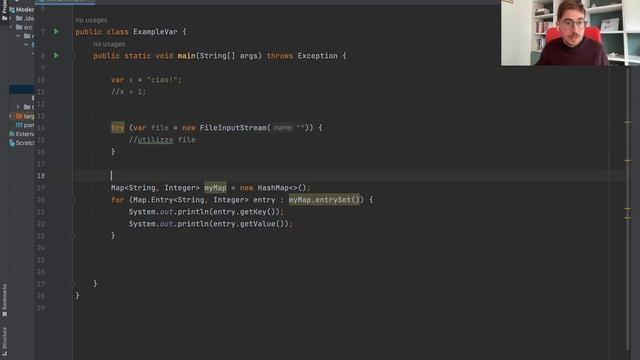Click the "ciao!" string literal
This screenshot has width=640, height=360.
pyautogui.click(x=162, y=80)
